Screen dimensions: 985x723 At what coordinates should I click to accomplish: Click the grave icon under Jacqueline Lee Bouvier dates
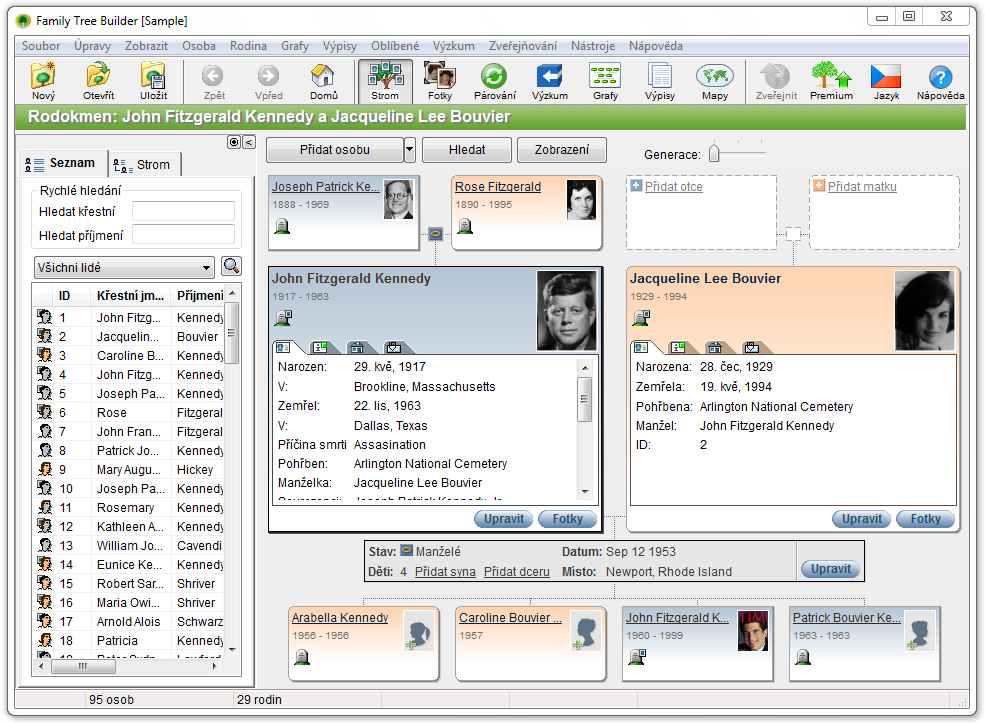pos(641,318)
